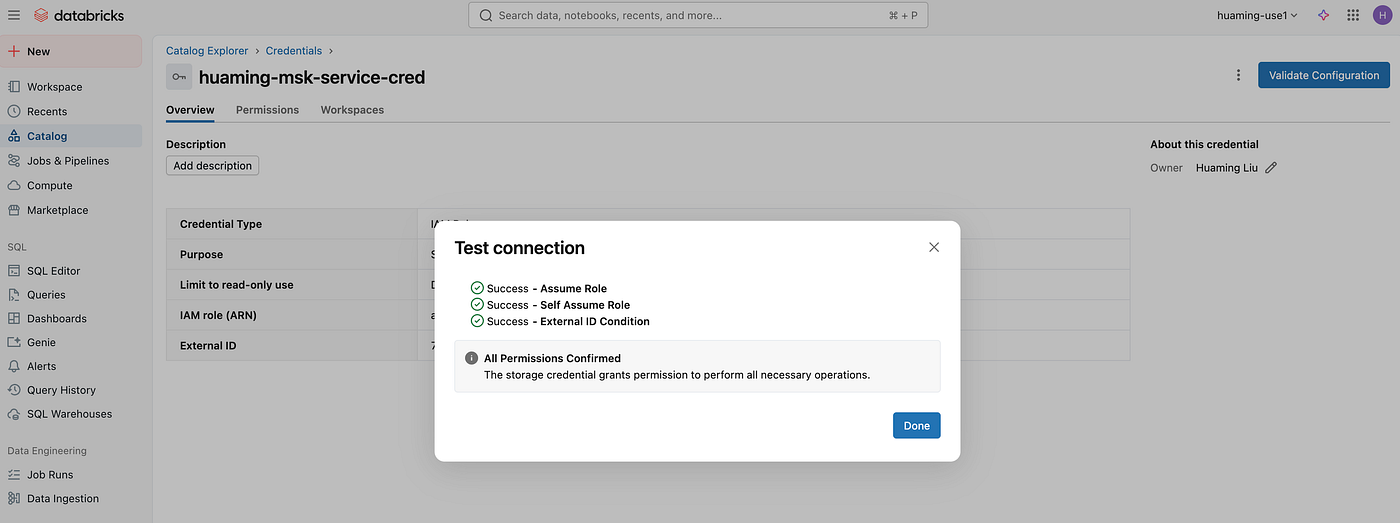Click the Done button
The height and width of the screenshot is (523, 1400).
point(916,425)
